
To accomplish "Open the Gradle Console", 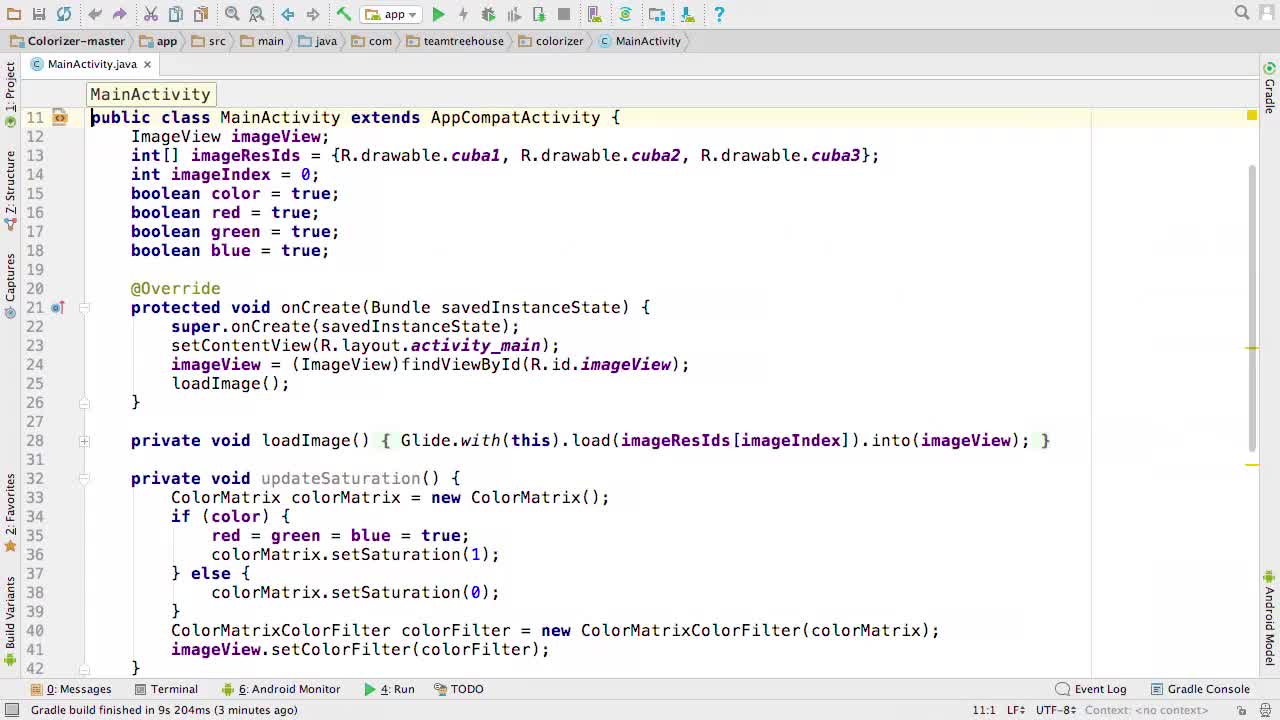I will (x=1200, y=689).
